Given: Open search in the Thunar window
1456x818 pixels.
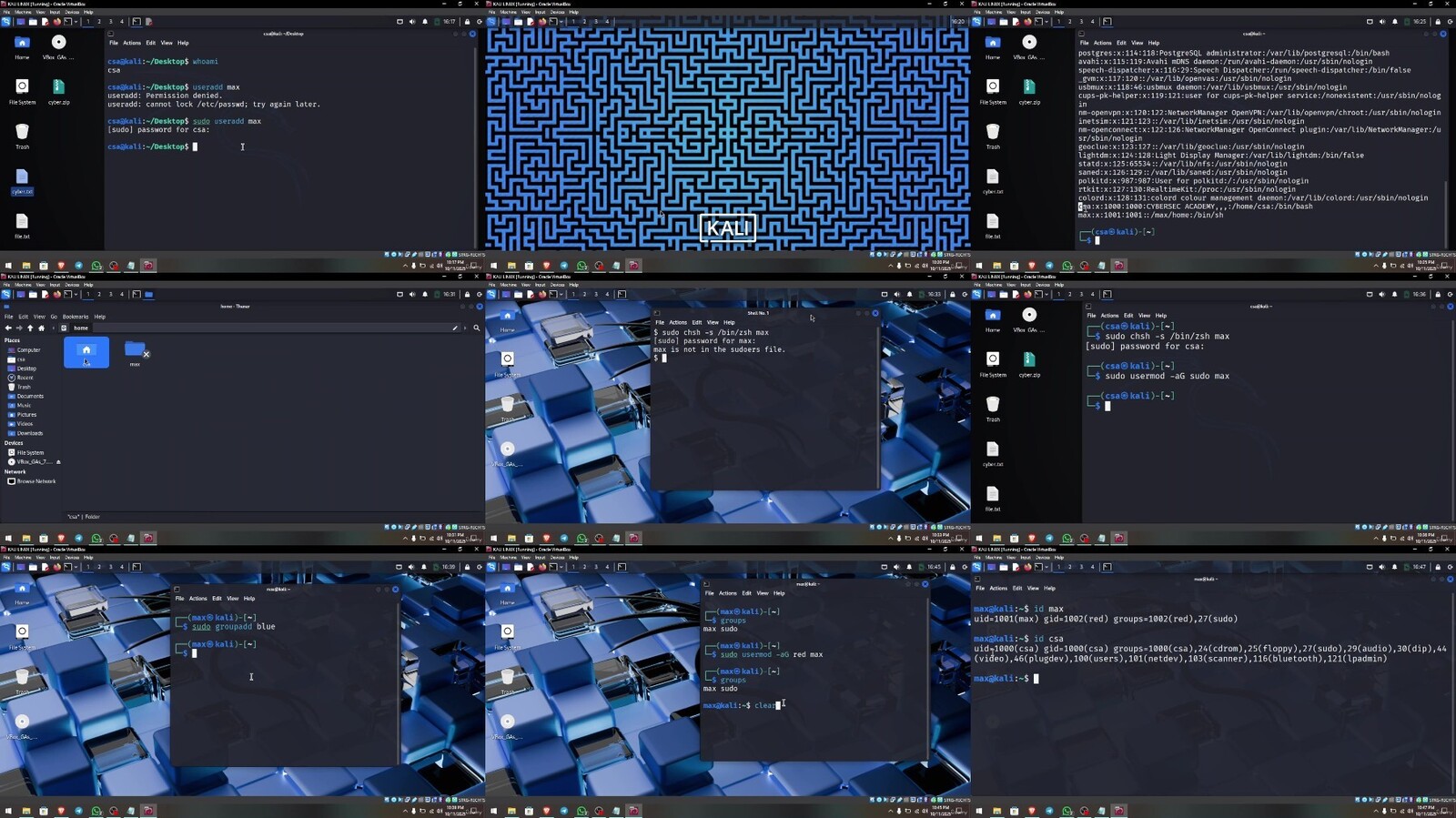Looking at the screenshot, I should (x=476, y=328).
